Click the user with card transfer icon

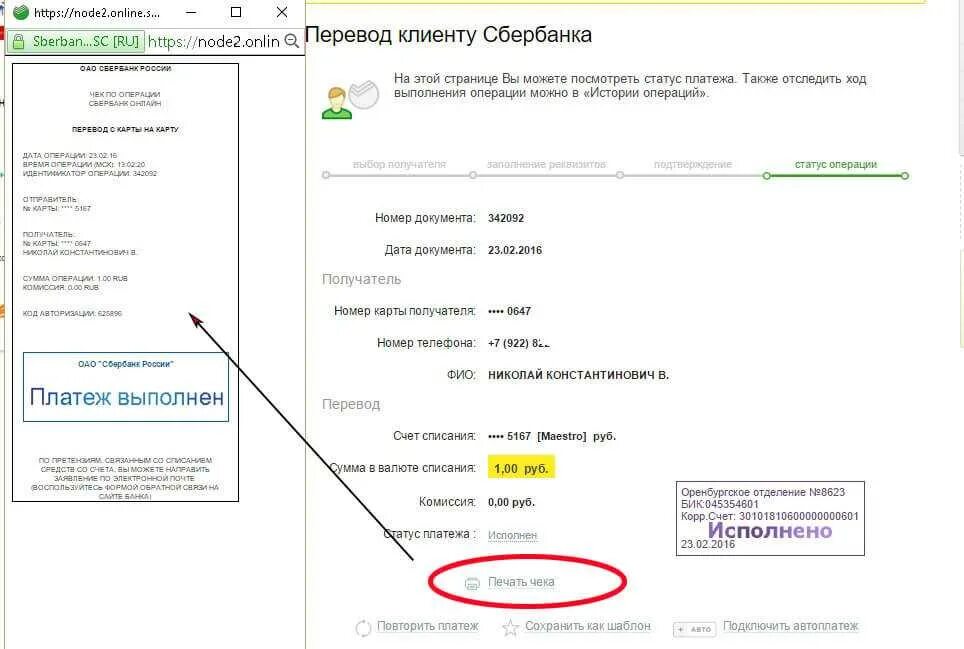(x=349, y=100)
